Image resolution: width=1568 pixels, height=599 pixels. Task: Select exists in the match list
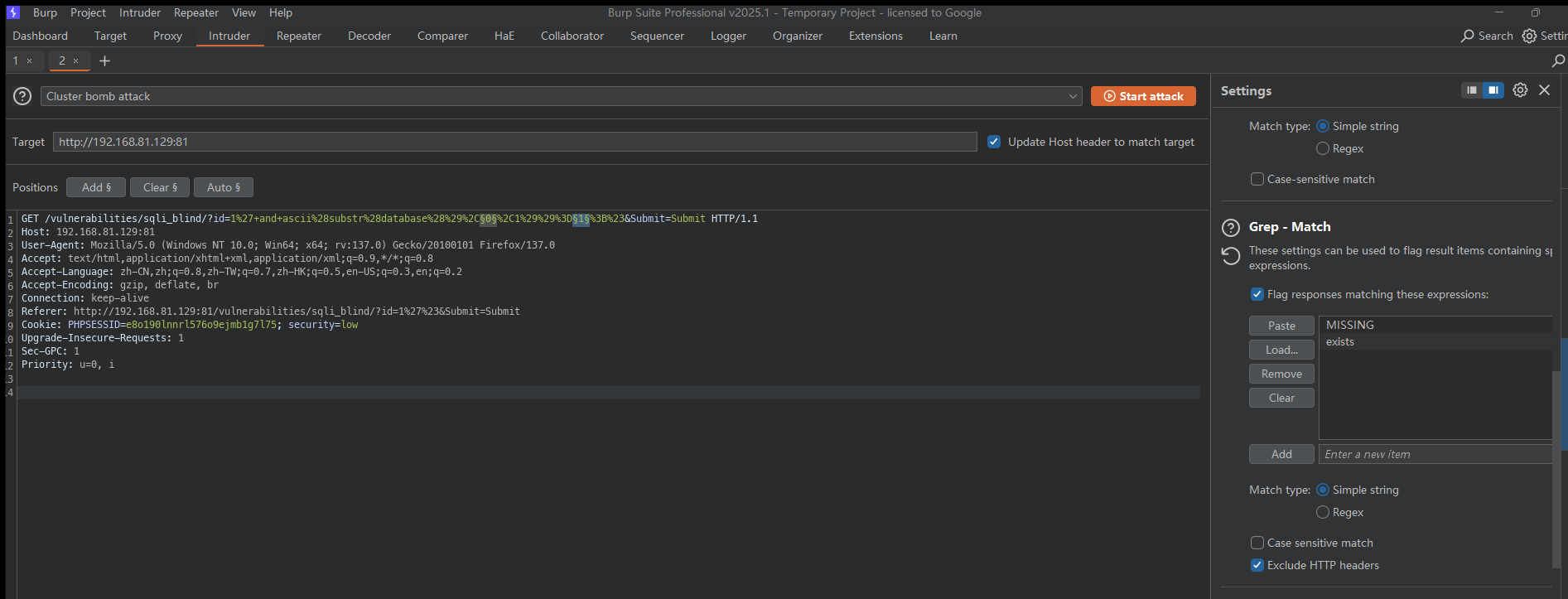[1435, 341]
